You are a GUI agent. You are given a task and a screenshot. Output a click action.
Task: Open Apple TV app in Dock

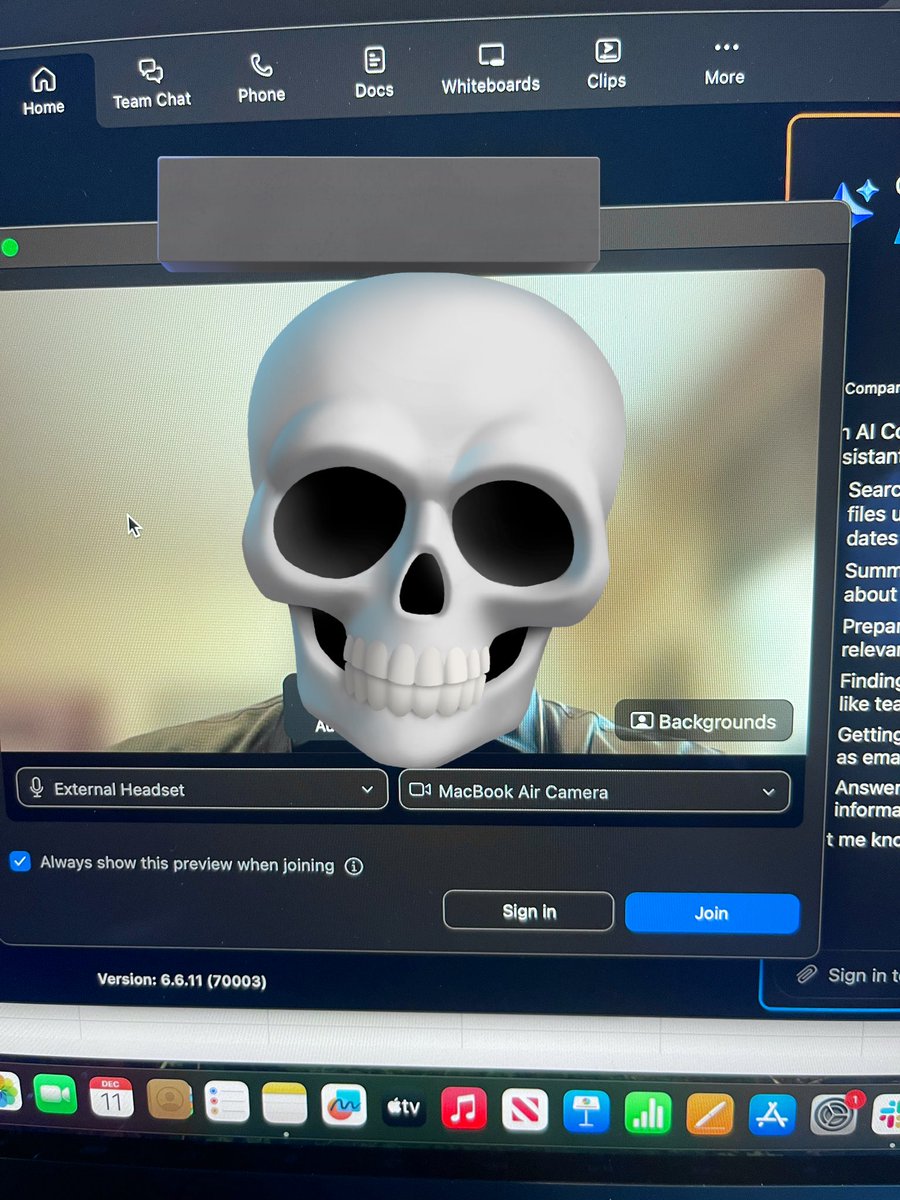click(x=404, y=1107)
